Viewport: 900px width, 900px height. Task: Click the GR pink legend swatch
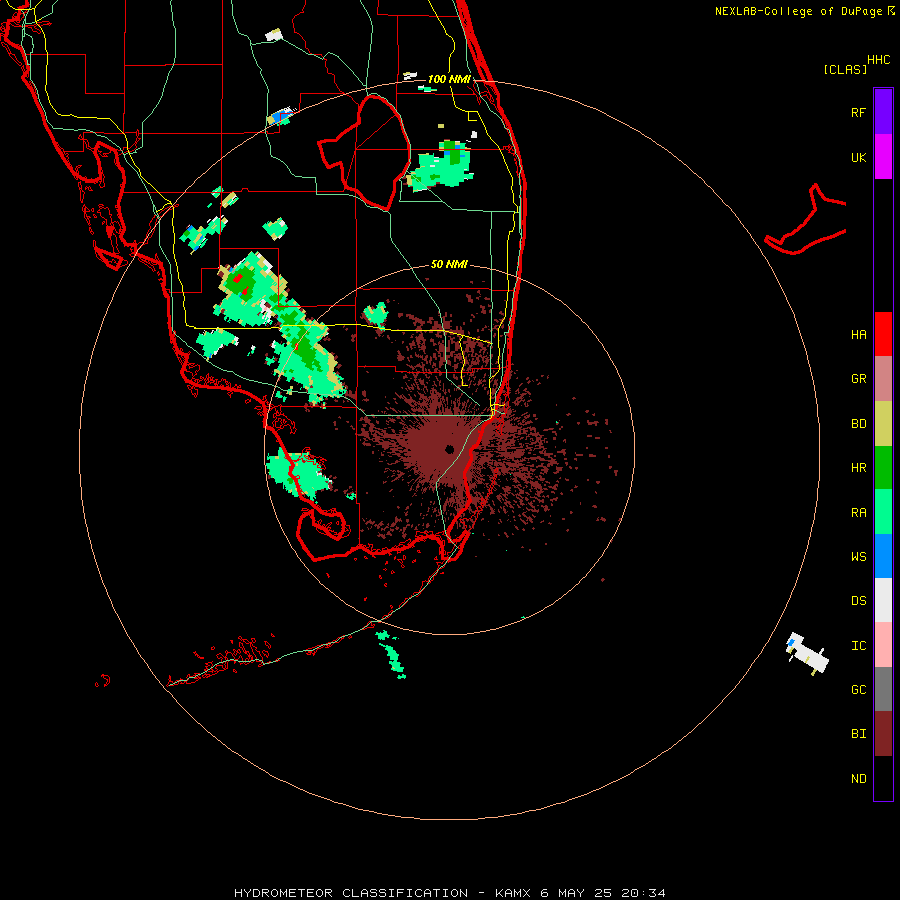point(883,379)
